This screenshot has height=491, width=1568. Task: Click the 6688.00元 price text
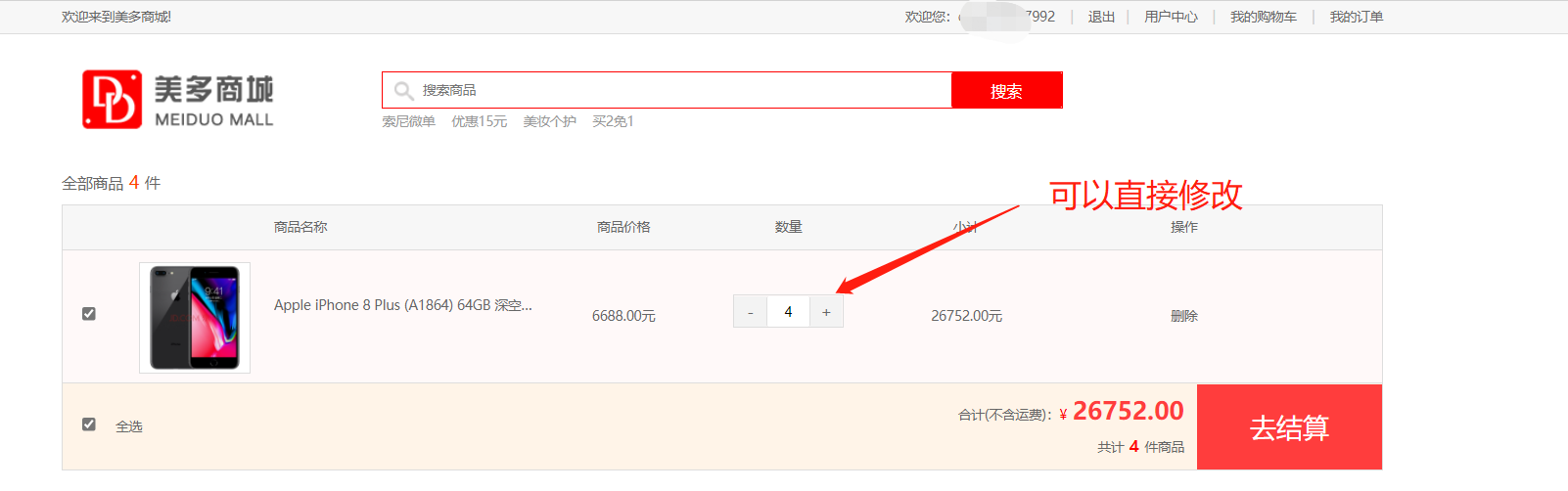point(623,316)
